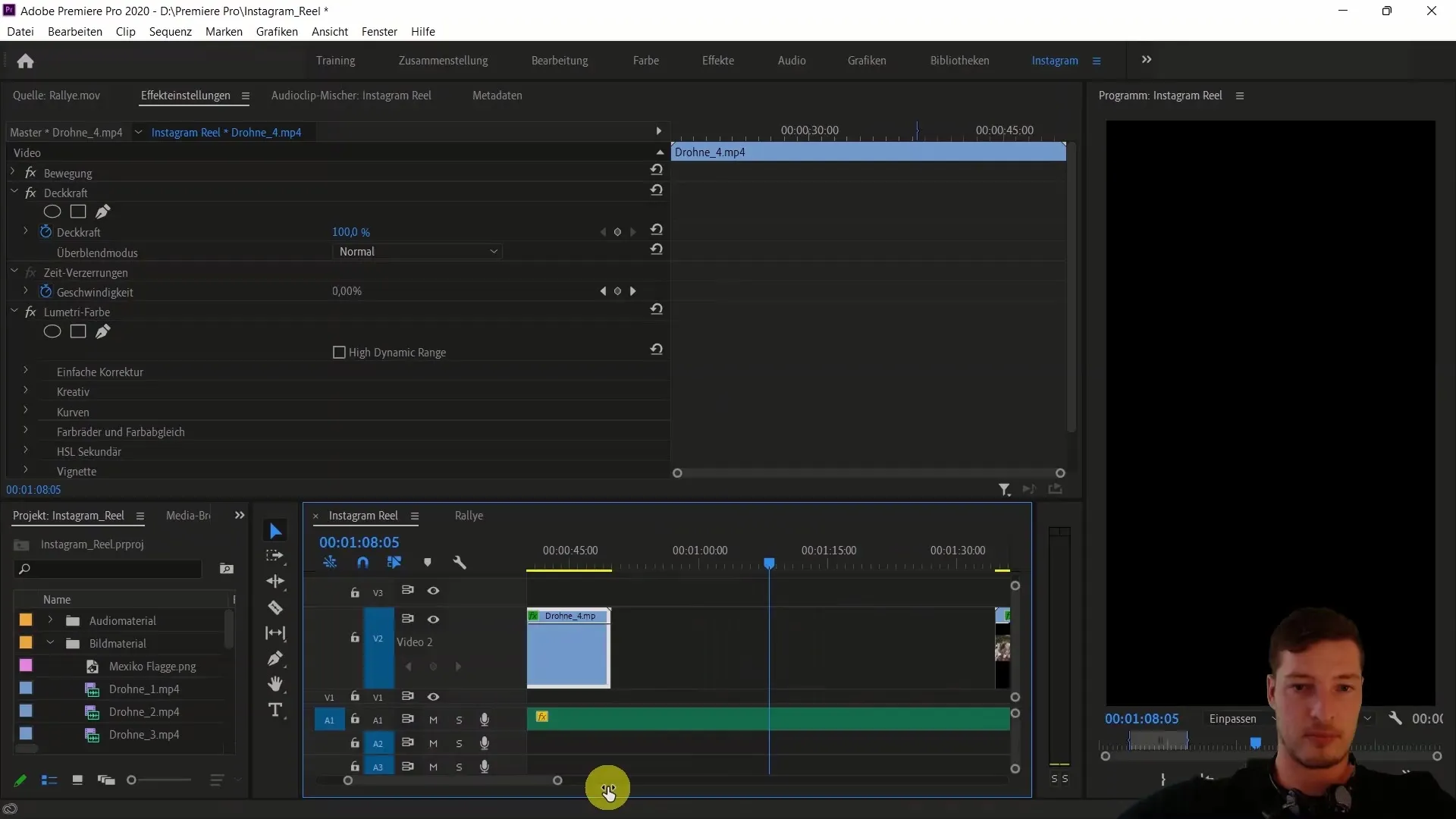Reset the Überblendmodus parameter
Image resolution: width=1456 pixels, height=819 pixels.
click(x=657, y=249)
